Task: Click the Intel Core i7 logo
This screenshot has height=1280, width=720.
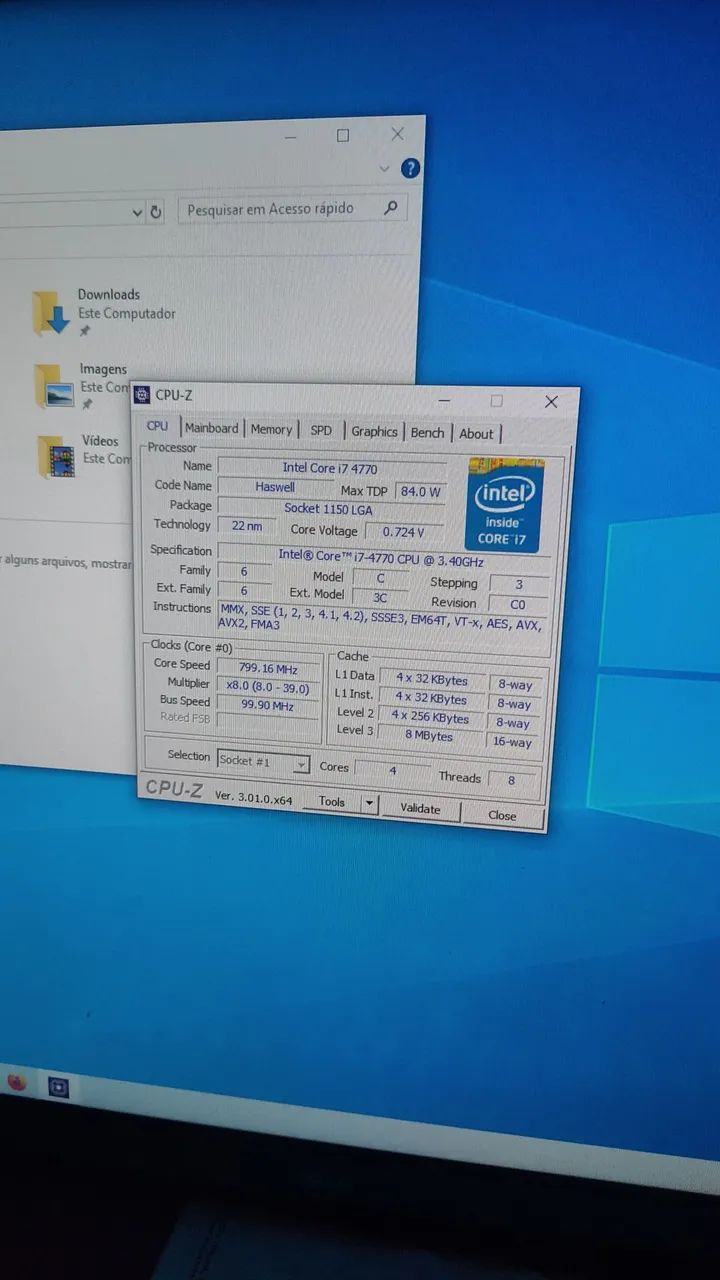Action: (505, 505)
